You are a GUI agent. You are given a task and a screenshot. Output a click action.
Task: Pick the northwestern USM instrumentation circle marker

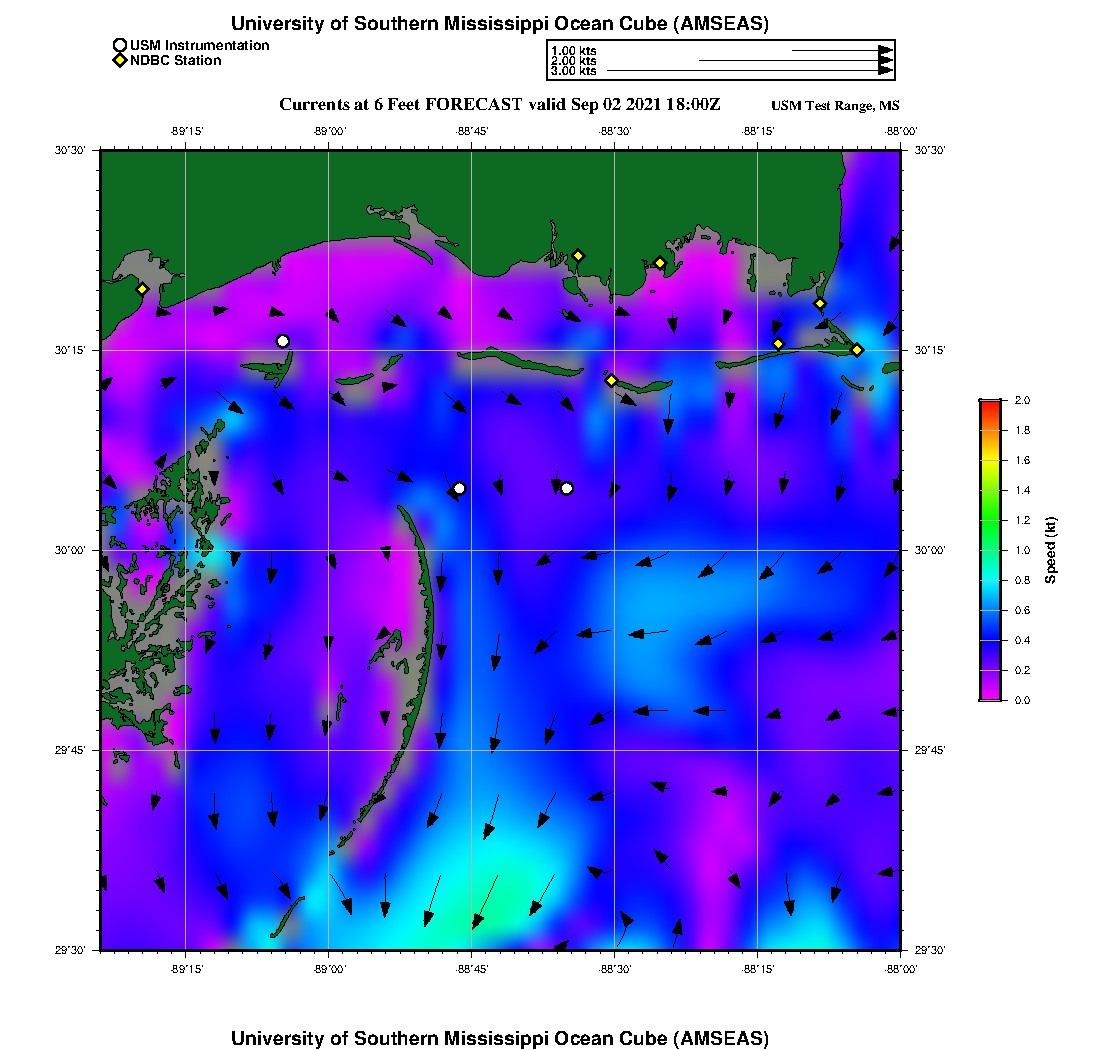pyautogui.click(x=283, y=341)
